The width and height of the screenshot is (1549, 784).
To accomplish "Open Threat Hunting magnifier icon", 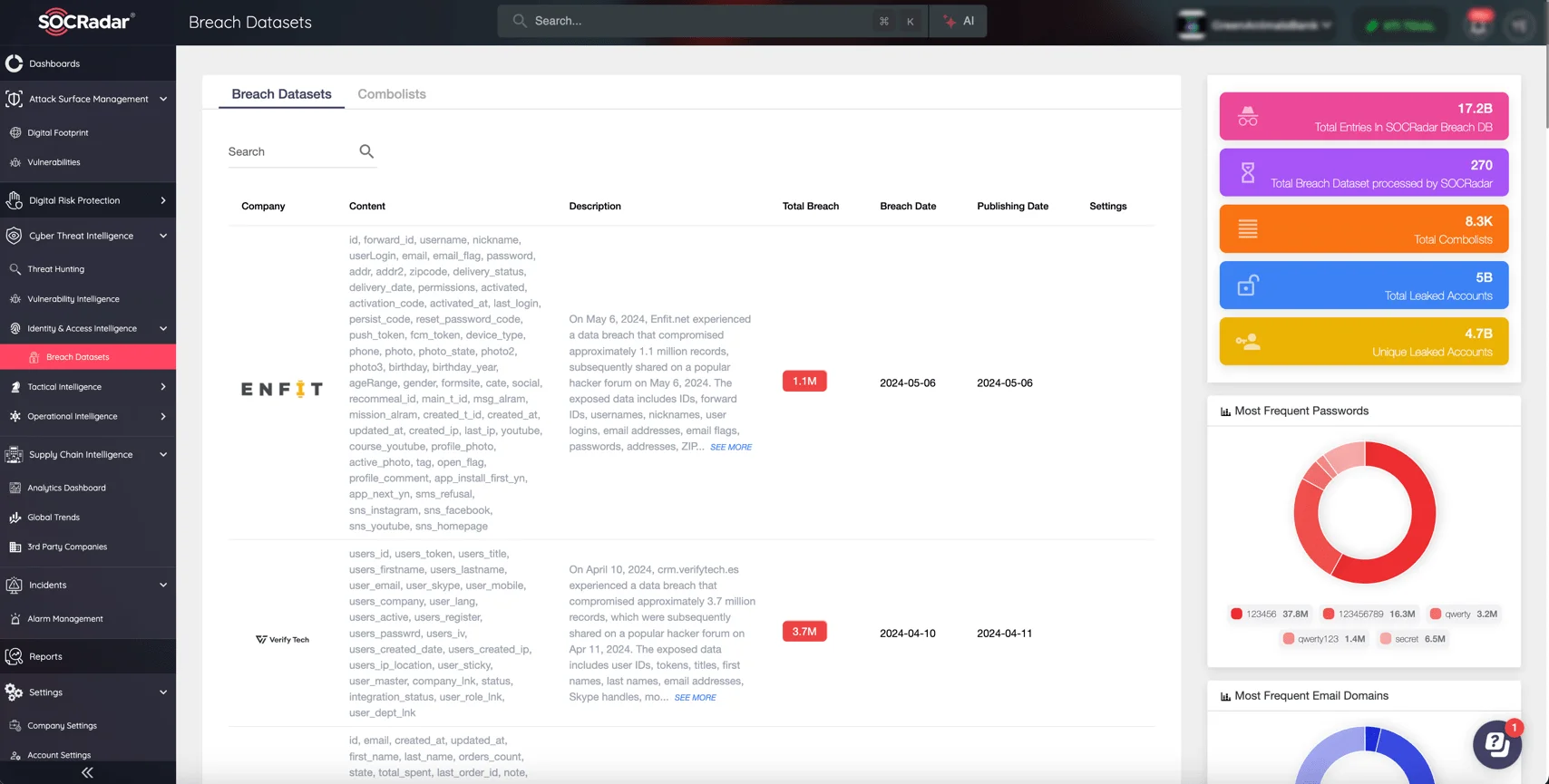I will (x=15, y=269).
